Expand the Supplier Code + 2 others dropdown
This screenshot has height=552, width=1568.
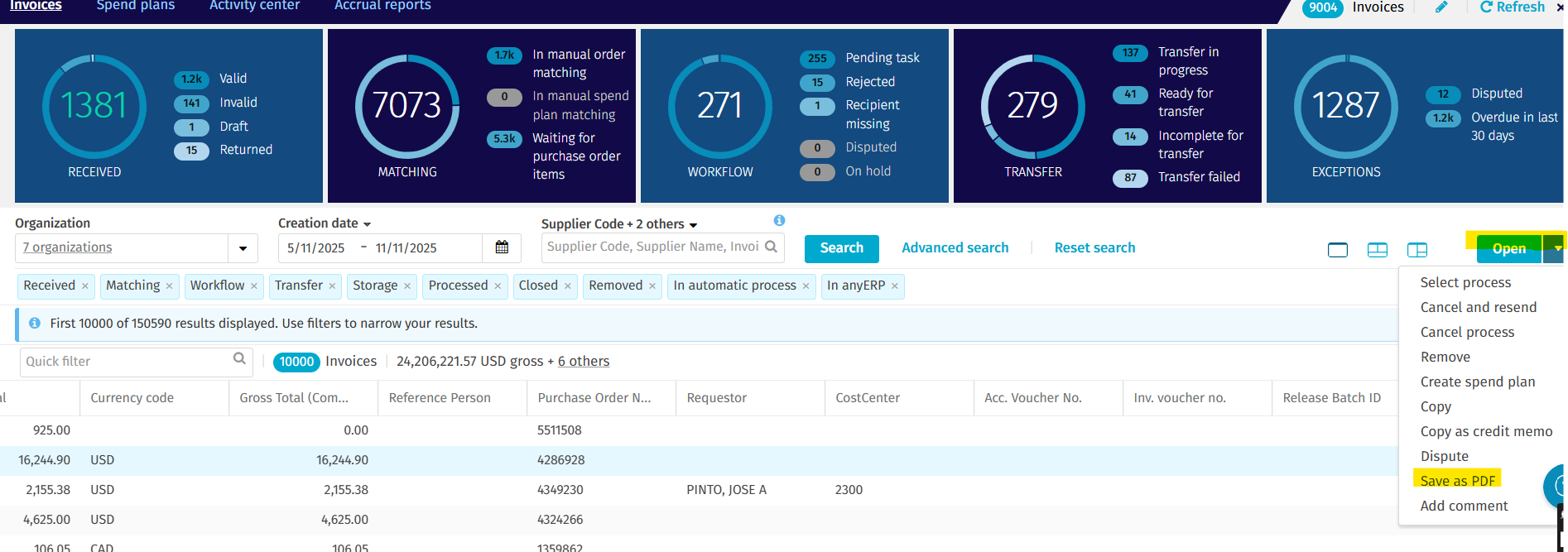click(x=693, y=225)
